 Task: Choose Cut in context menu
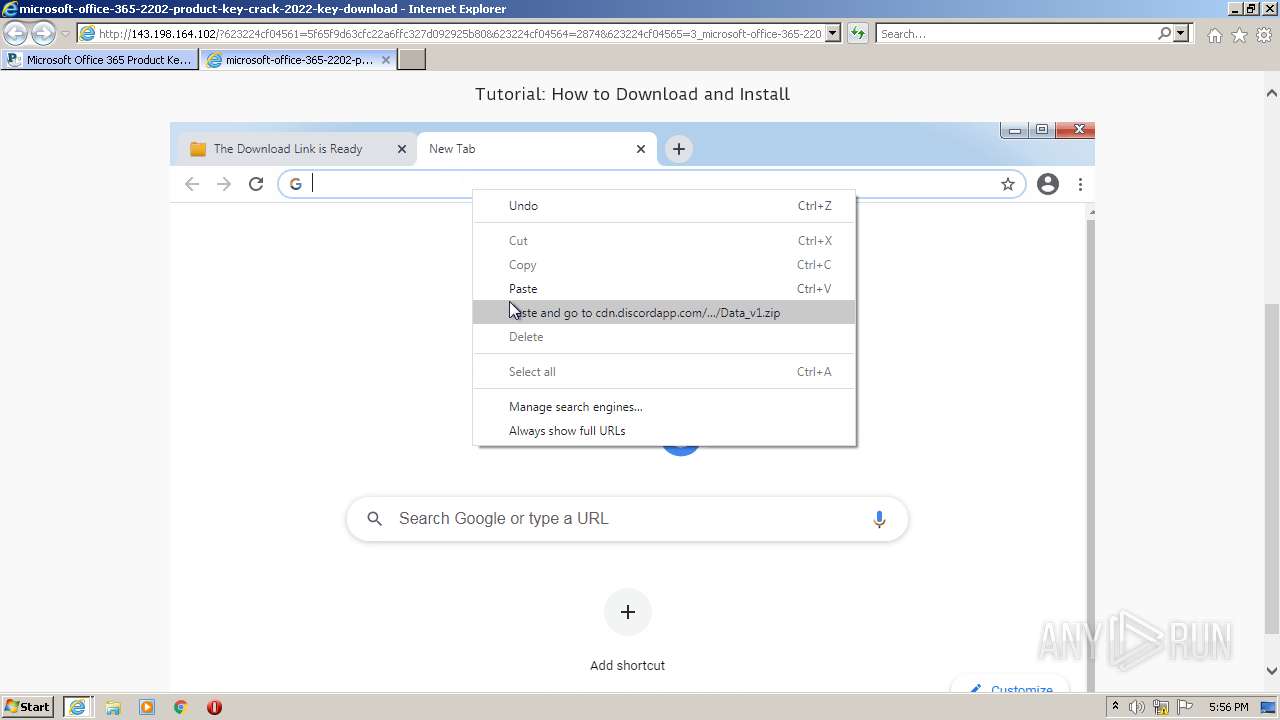click(x=664, y=241)
